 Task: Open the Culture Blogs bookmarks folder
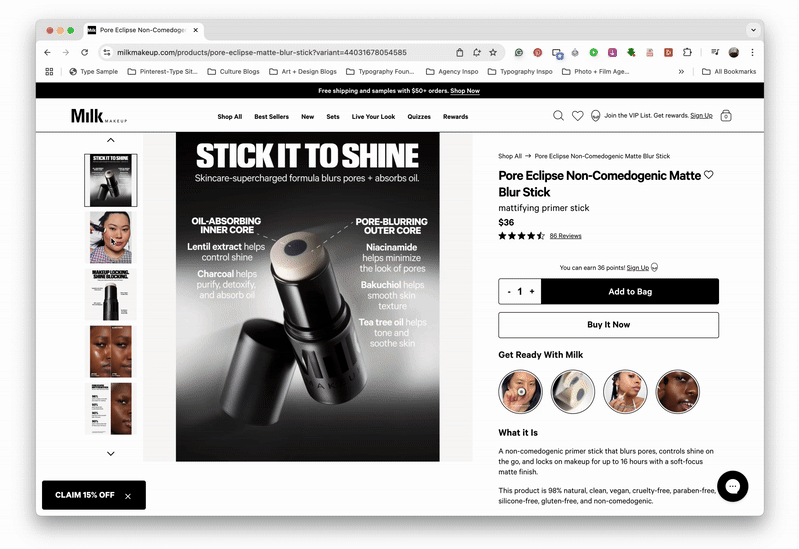click(233, 72)
